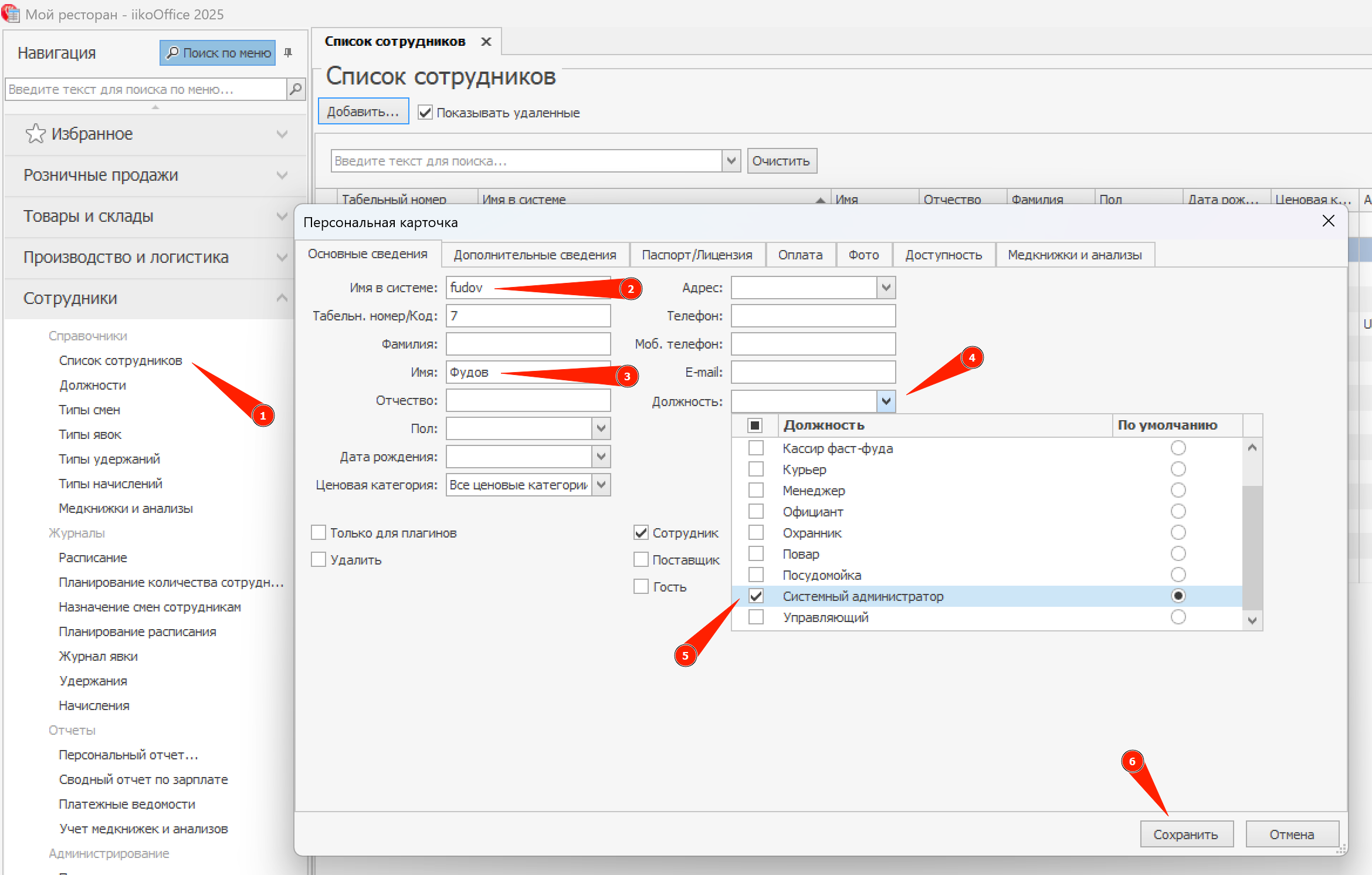Image resolution: width=1372 pixels, height=875 pixels.
Task: Click the magnifier icon beside the menu search field
Action: pyautogui.click(x=296, y=89)
